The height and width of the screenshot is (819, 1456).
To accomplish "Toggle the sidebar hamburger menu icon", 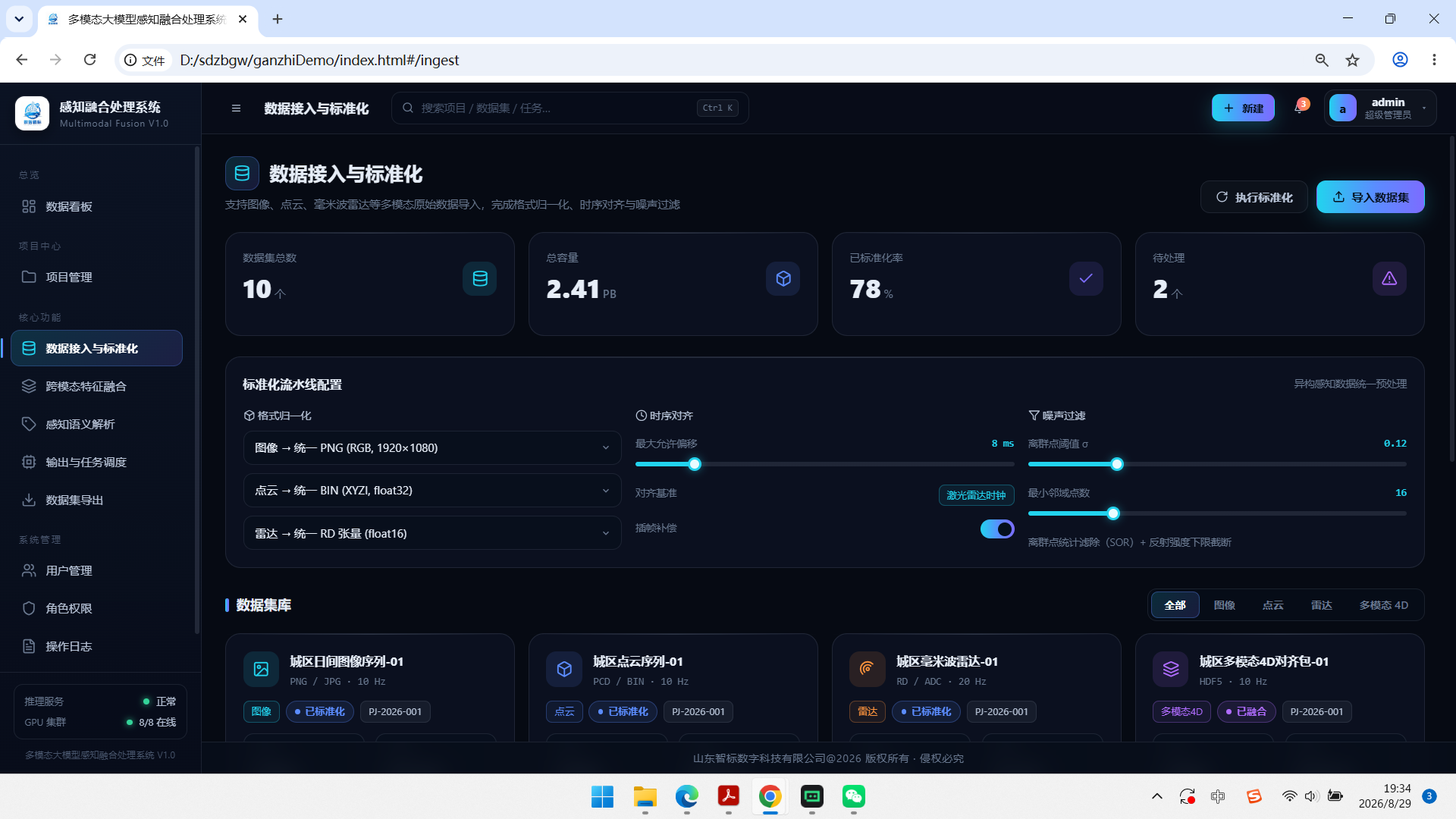I will pos(236,108).
